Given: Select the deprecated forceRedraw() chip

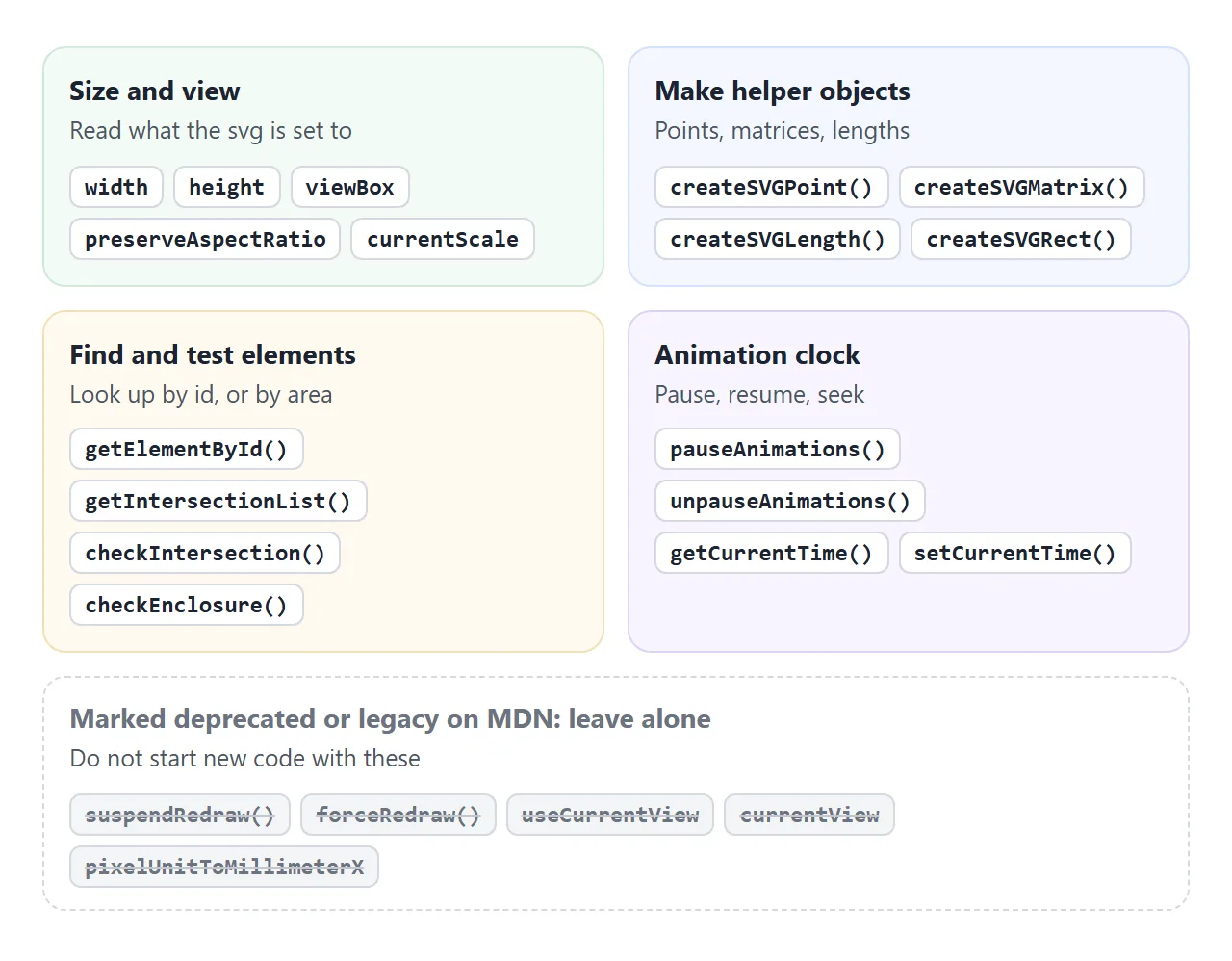Looking at the screenshot, I should (x=398, y=815).
